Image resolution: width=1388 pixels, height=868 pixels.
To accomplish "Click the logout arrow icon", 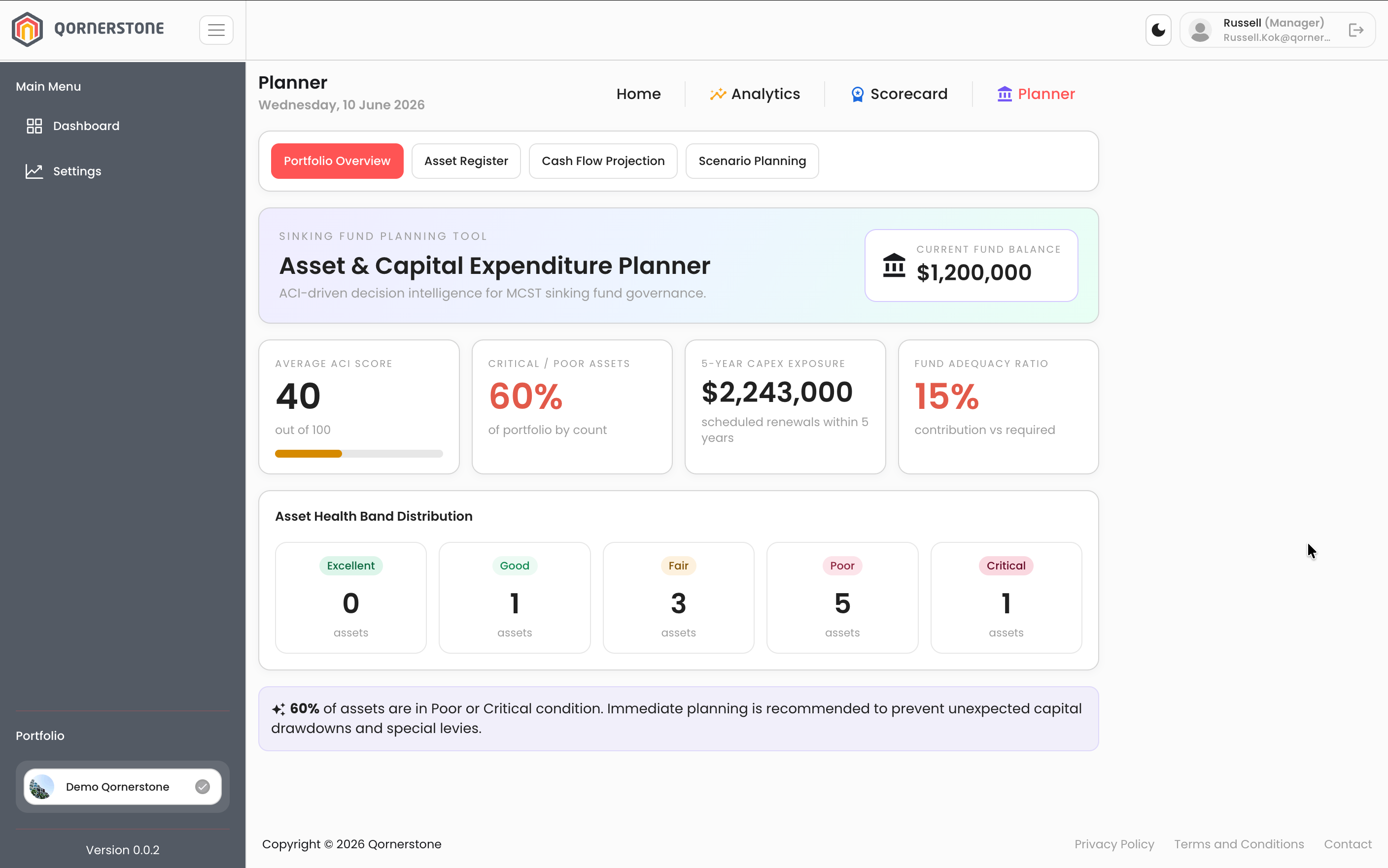I will pos(1356,30).
